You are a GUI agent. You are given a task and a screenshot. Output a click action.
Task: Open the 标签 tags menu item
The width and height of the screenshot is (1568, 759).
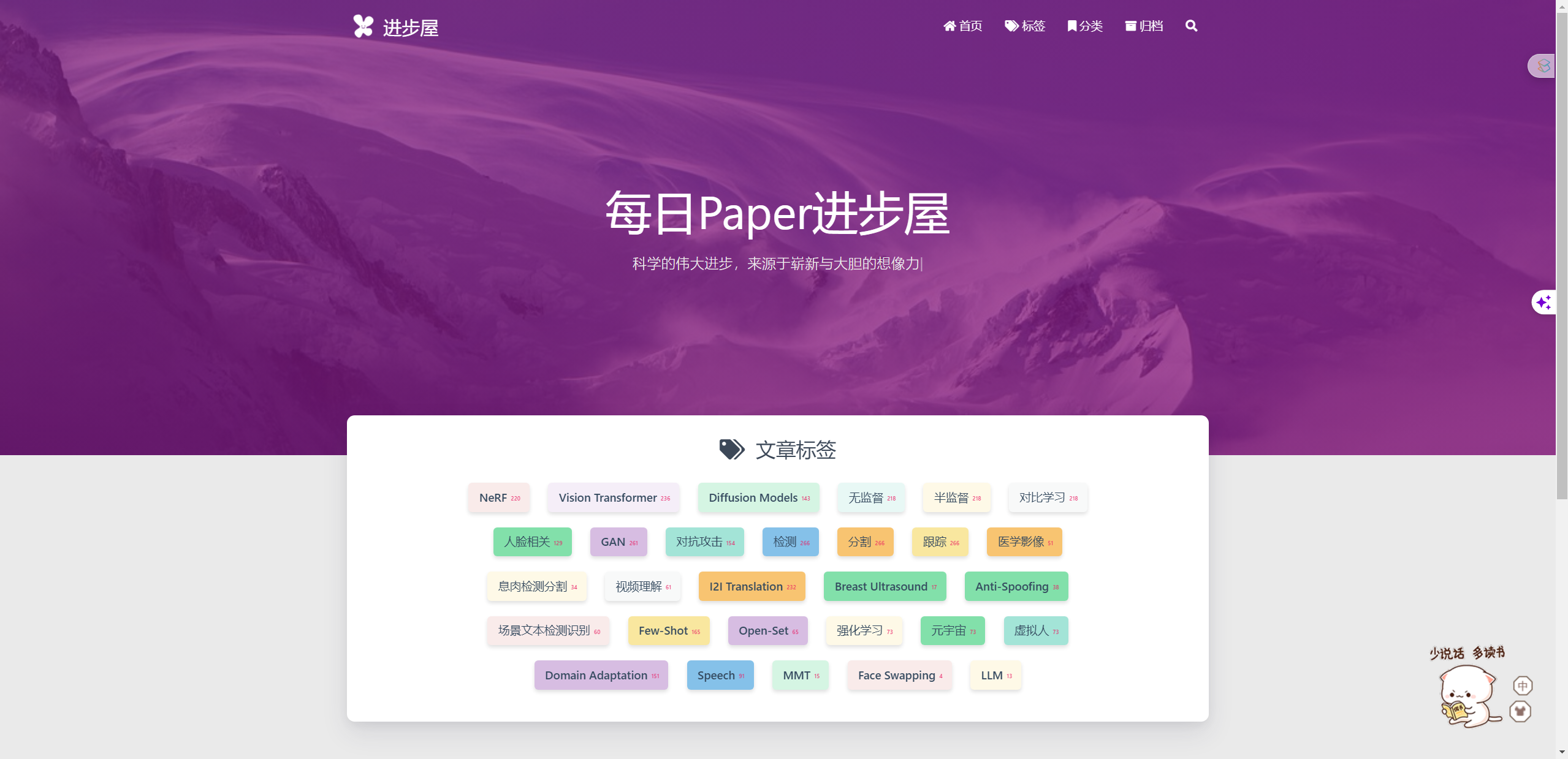click(1025, 26)
